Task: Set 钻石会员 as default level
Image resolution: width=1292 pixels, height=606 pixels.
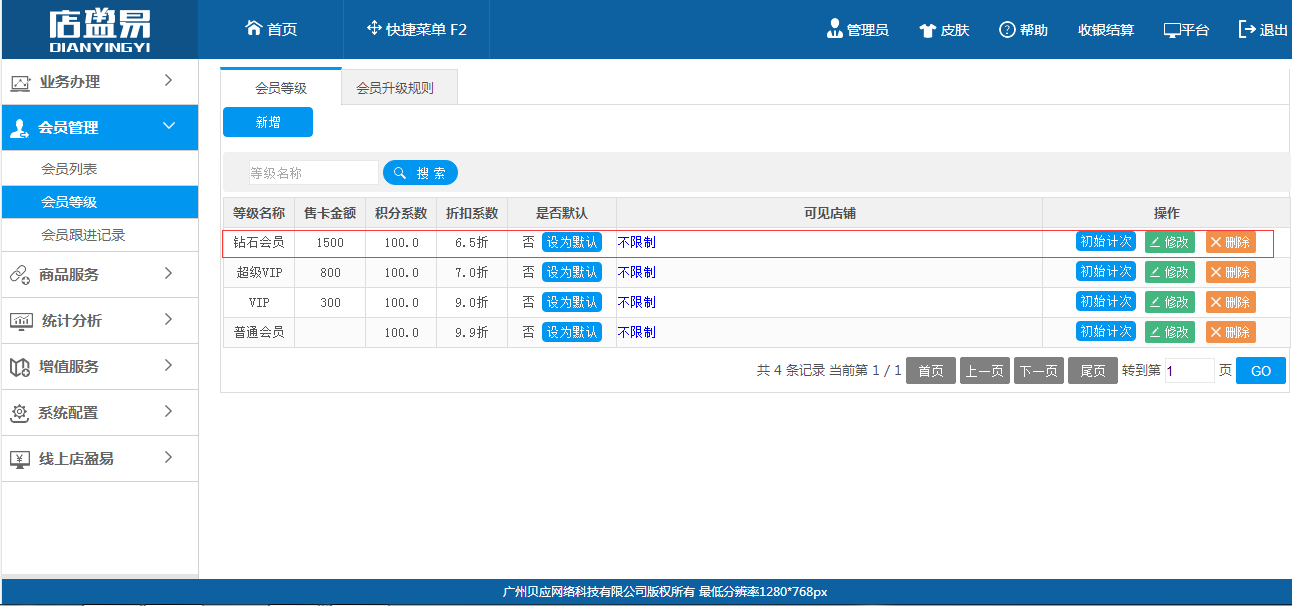Action: click(572, 242)
